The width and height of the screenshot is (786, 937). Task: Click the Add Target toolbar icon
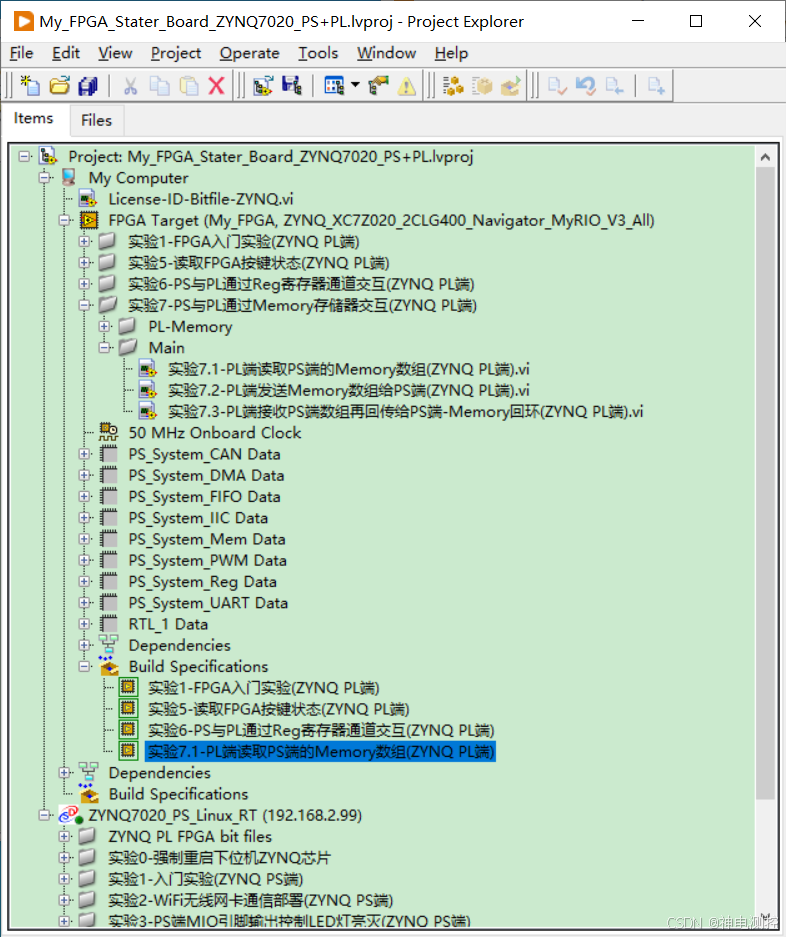tap(263, 85)
